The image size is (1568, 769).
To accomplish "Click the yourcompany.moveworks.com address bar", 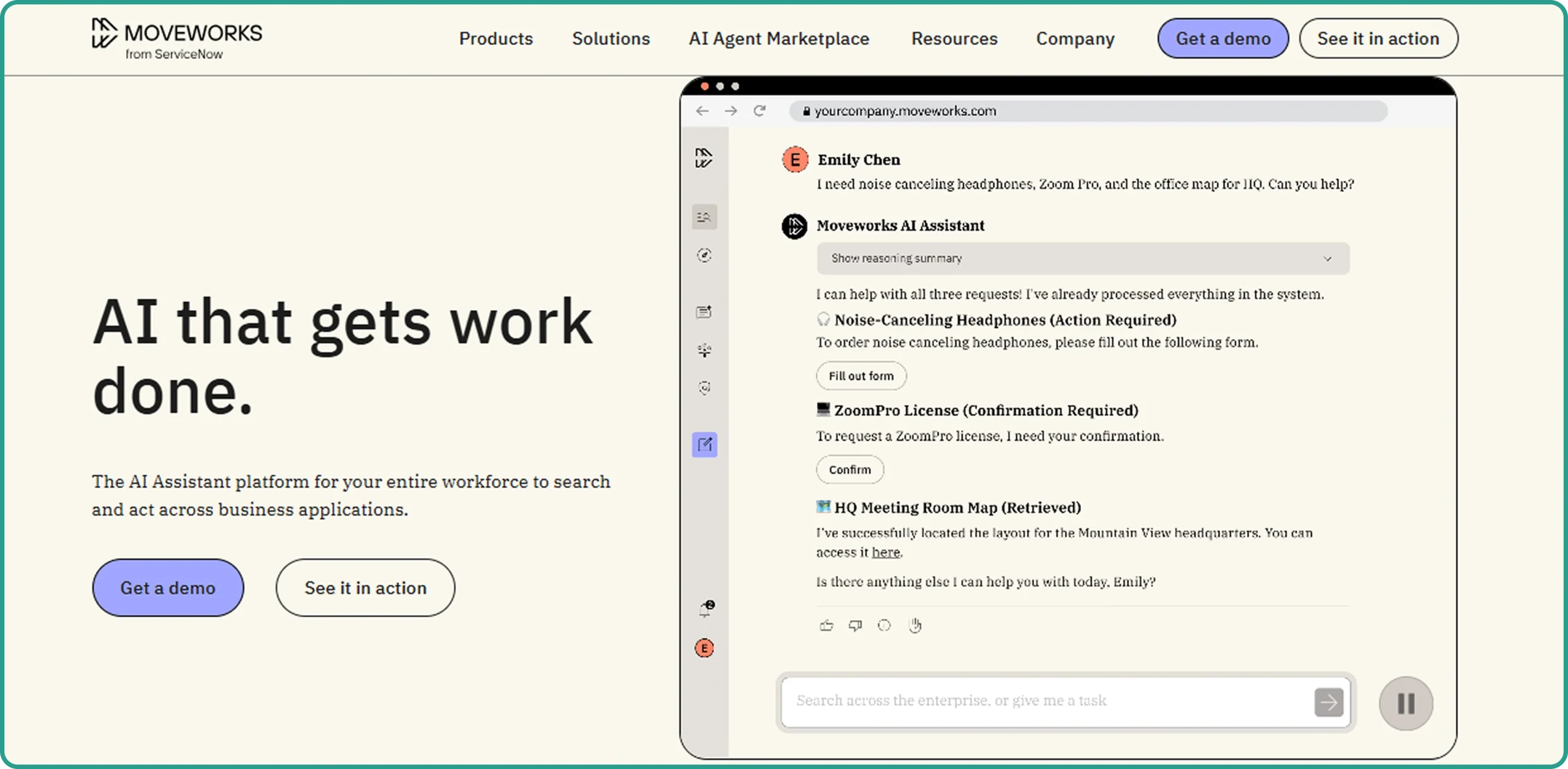I will point(1088,111).
